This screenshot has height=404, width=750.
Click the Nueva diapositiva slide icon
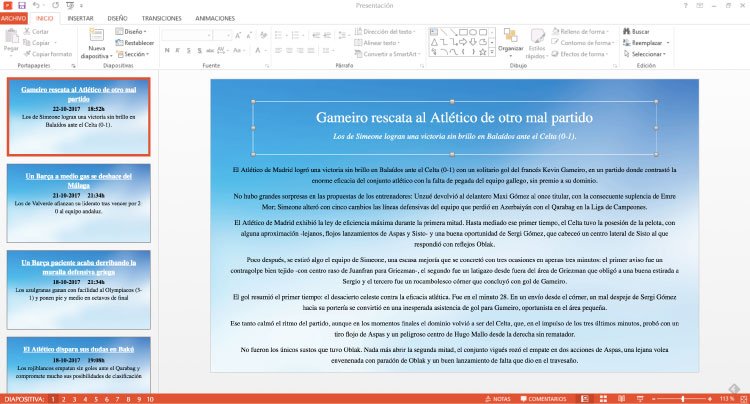96,35
